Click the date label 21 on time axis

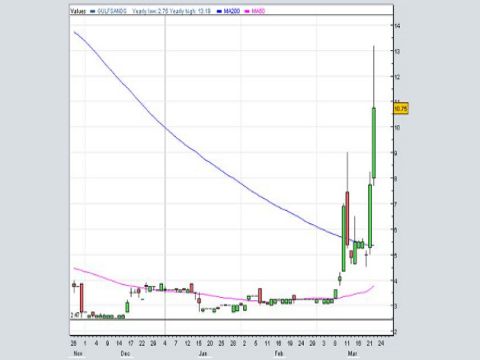point(370,343)
